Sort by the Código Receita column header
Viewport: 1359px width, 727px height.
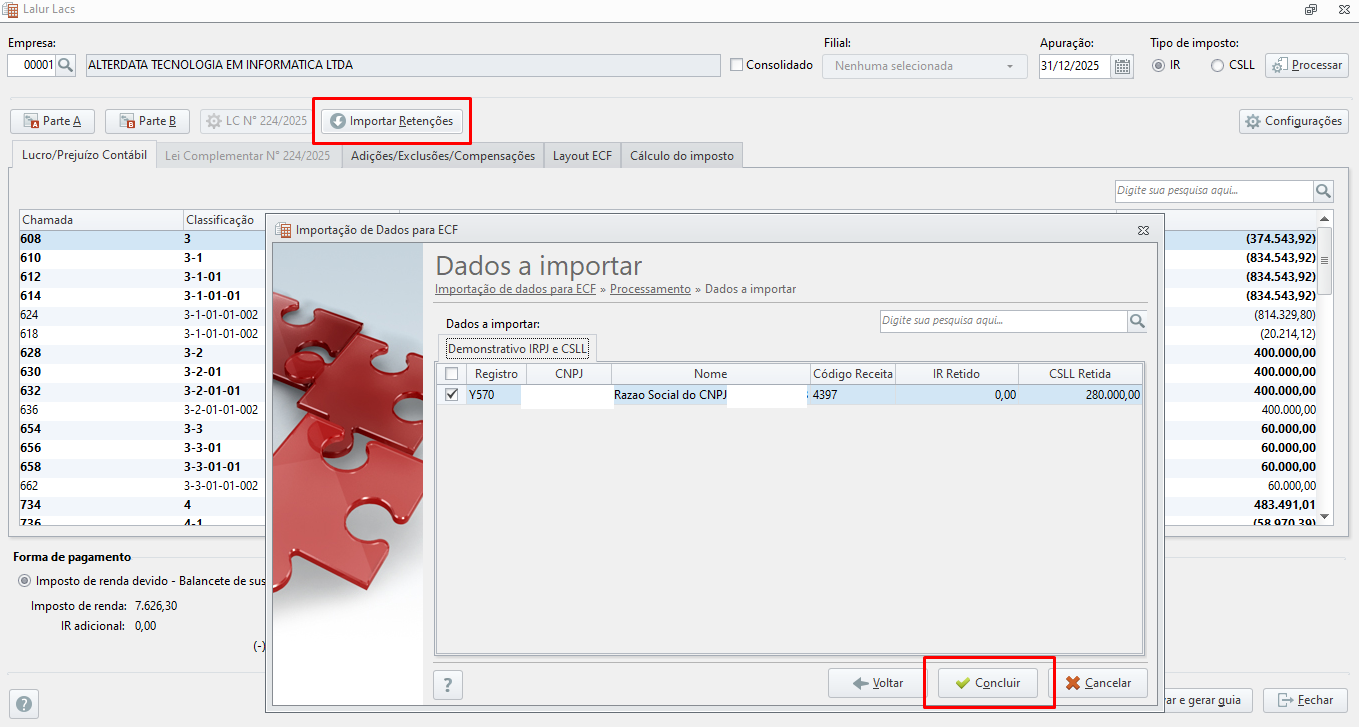(852, 373)
